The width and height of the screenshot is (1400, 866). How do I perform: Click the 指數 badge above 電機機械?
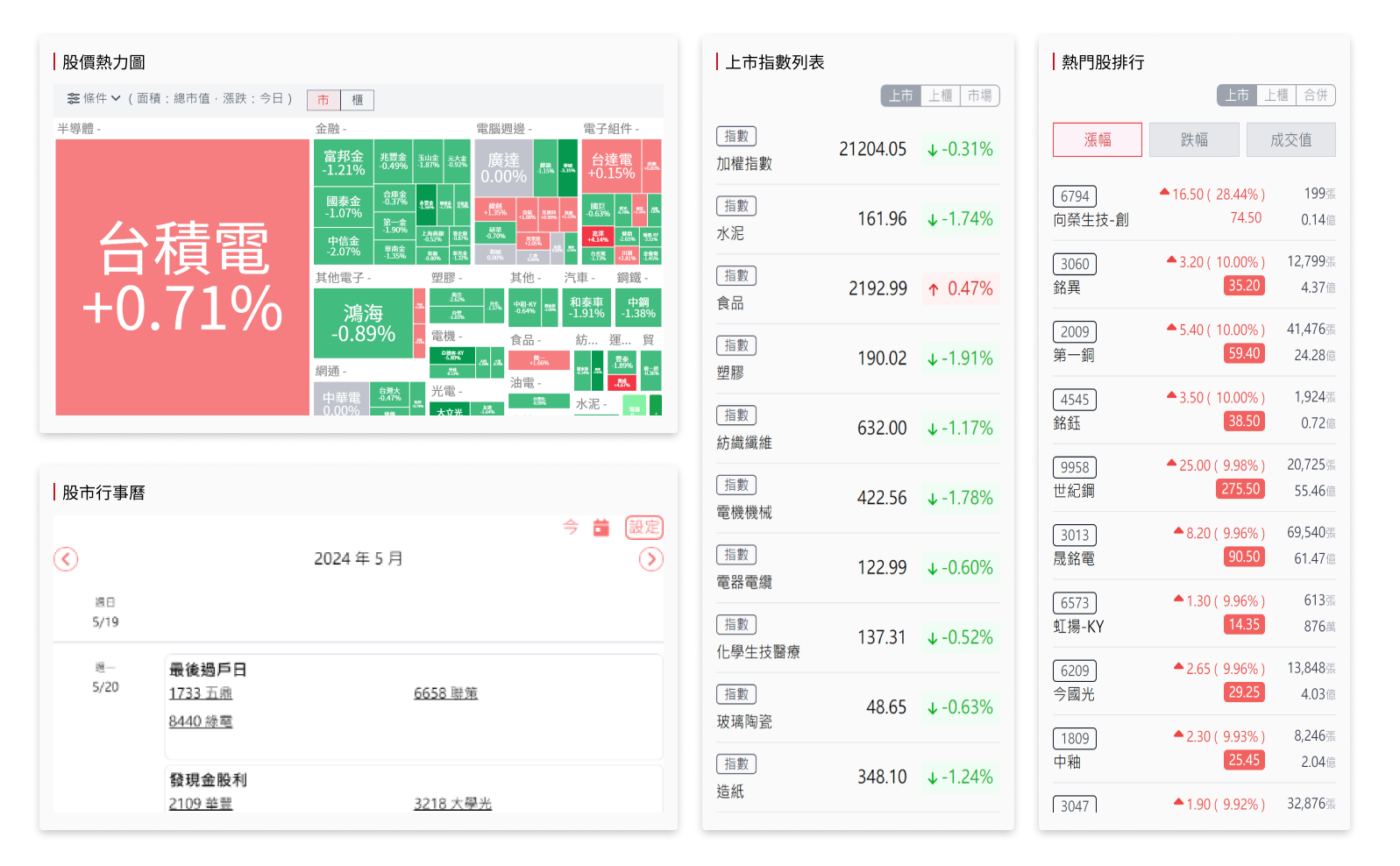click(x=736, y=485)
